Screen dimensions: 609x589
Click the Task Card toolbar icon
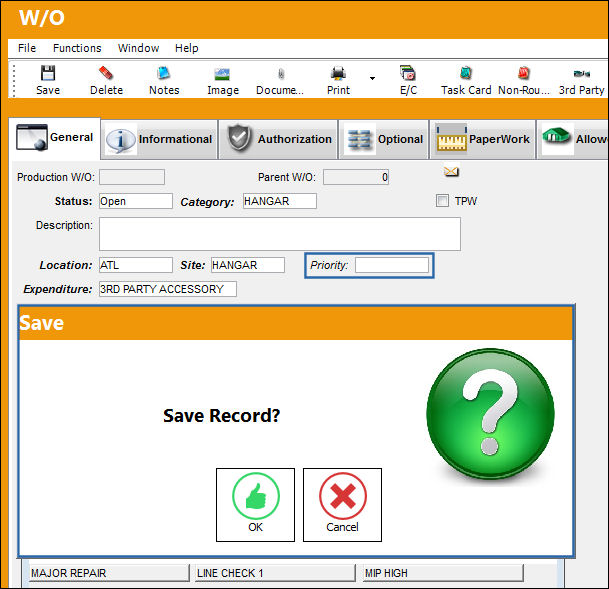pos(465,73)
